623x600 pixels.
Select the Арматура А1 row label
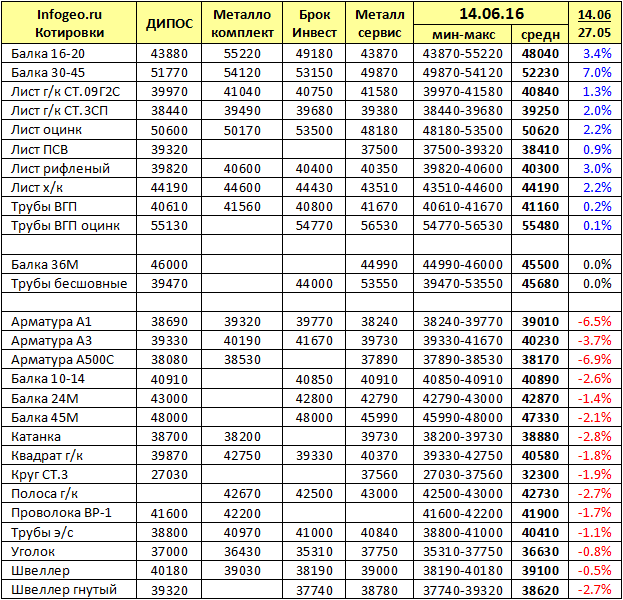(x=51, y=321)
